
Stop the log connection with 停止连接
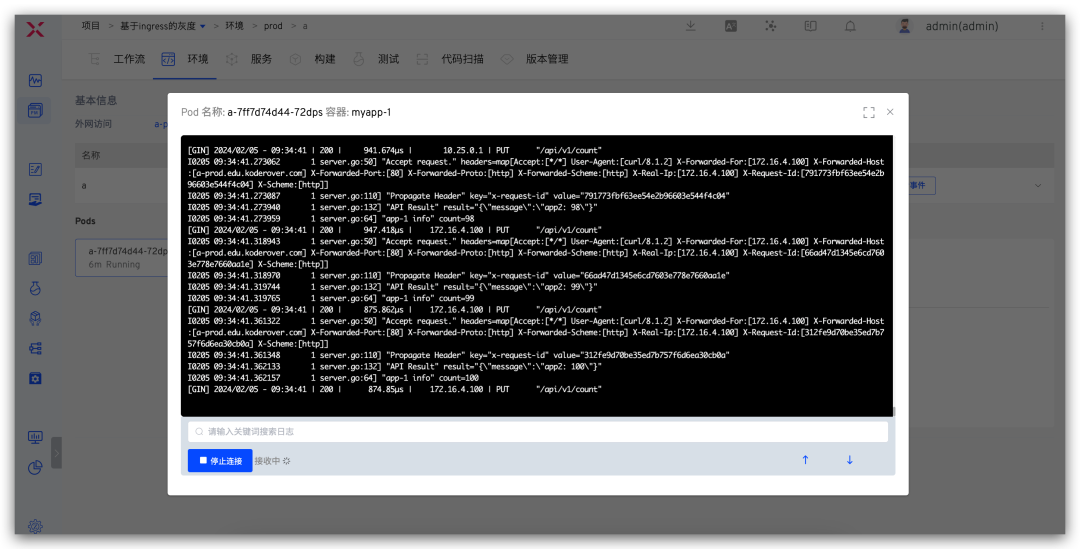pyautogui.click(x=220, y=461)
